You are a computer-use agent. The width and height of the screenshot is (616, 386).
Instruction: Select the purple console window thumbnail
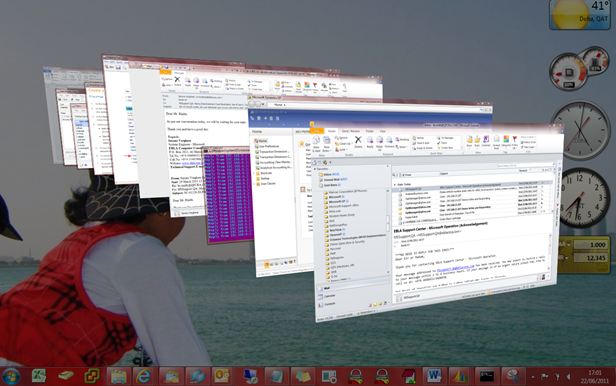[228, 196]
